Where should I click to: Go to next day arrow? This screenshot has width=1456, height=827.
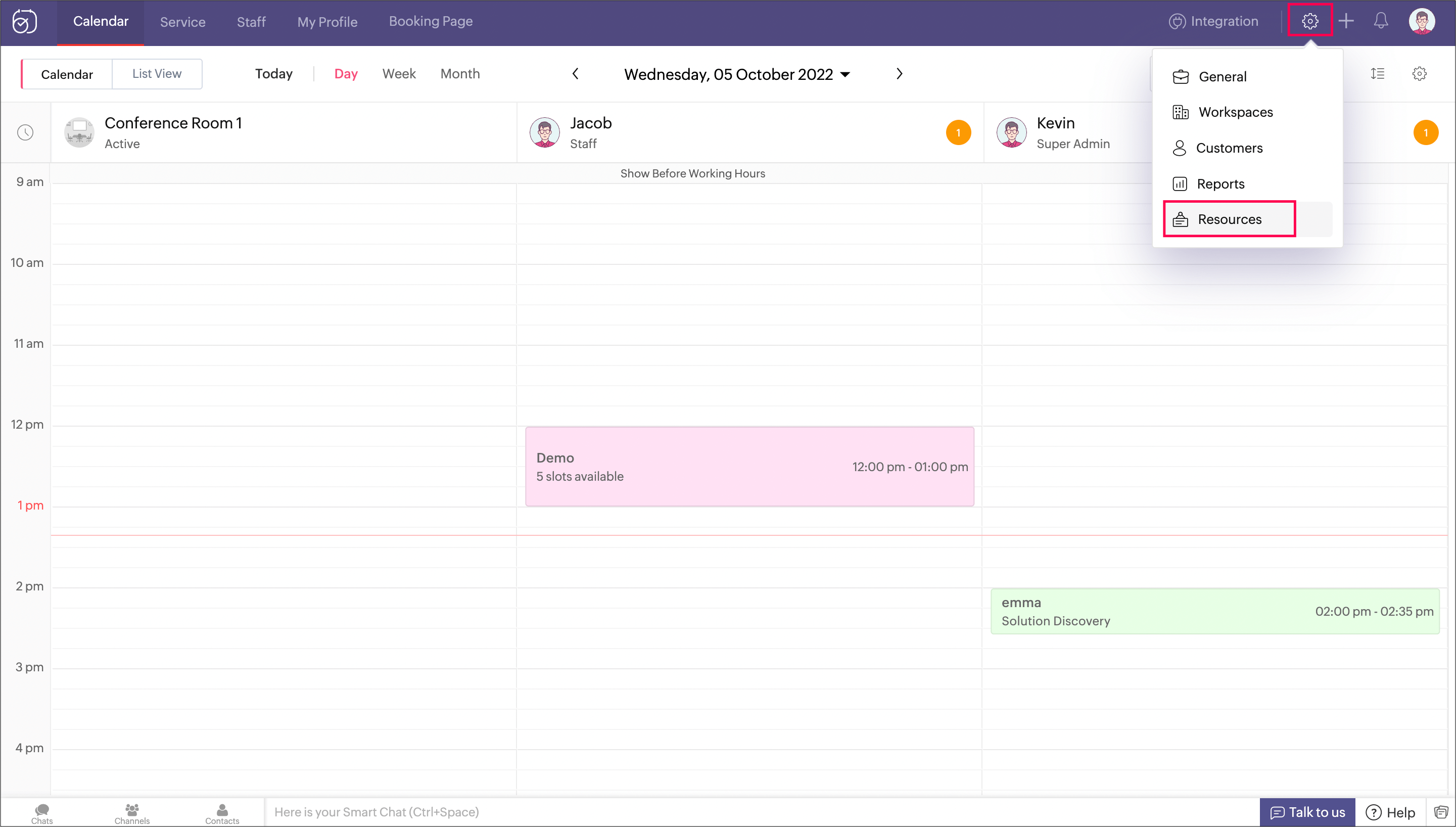coord(899,74)
